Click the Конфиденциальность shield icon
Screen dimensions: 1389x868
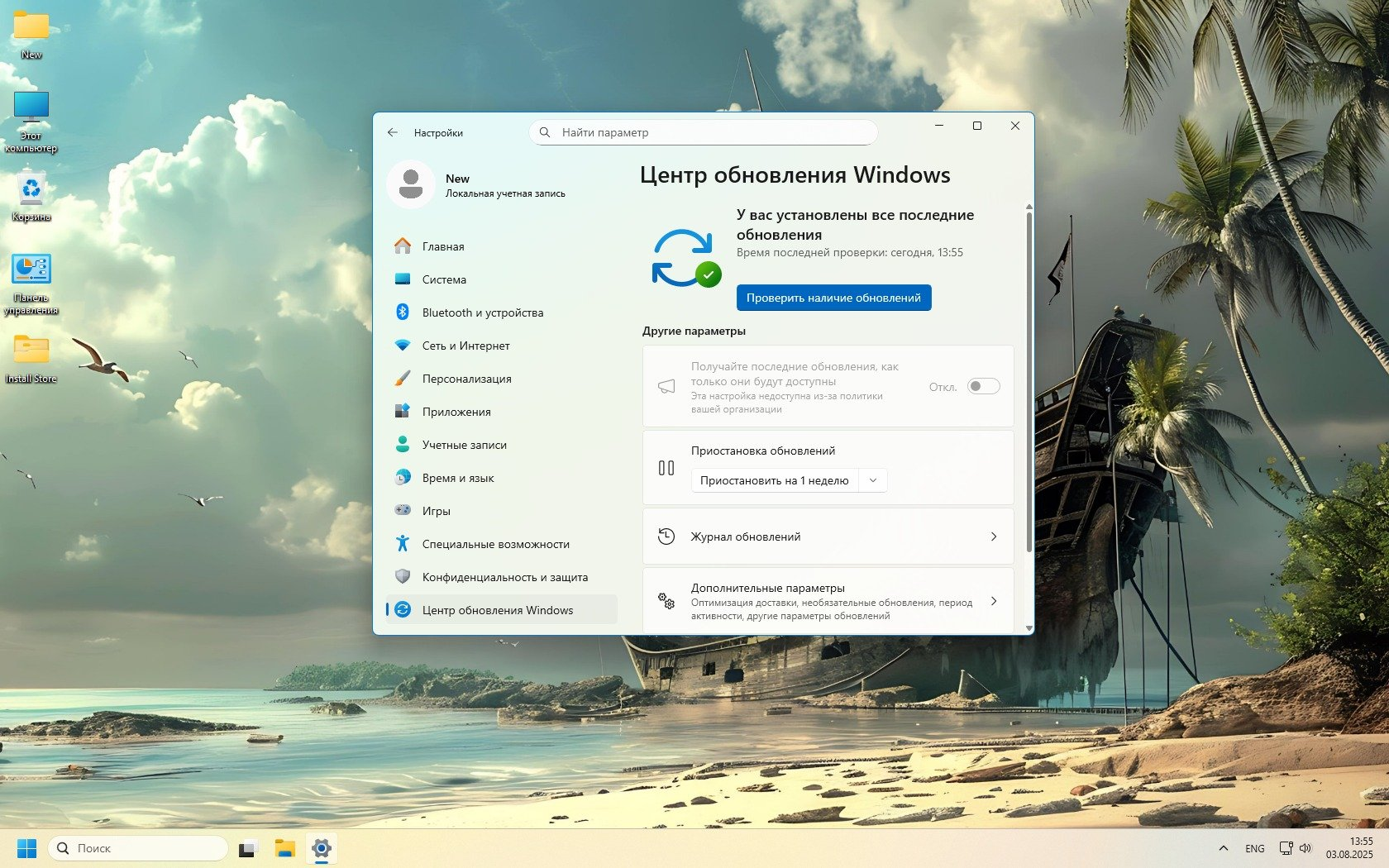coord(403,577)
